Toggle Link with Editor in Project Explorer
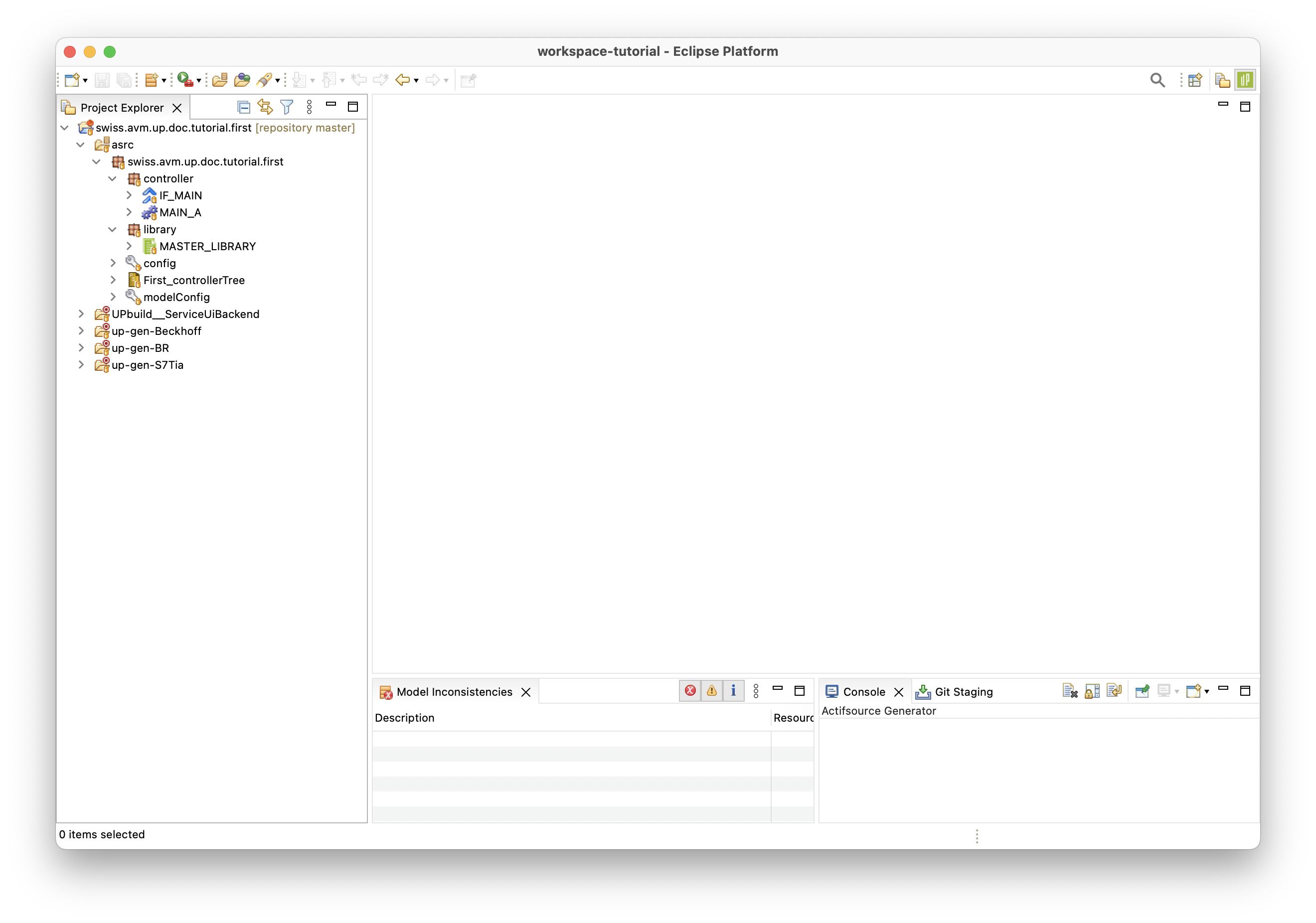Viewport: 1316px width, 923px height. (265, 107)
